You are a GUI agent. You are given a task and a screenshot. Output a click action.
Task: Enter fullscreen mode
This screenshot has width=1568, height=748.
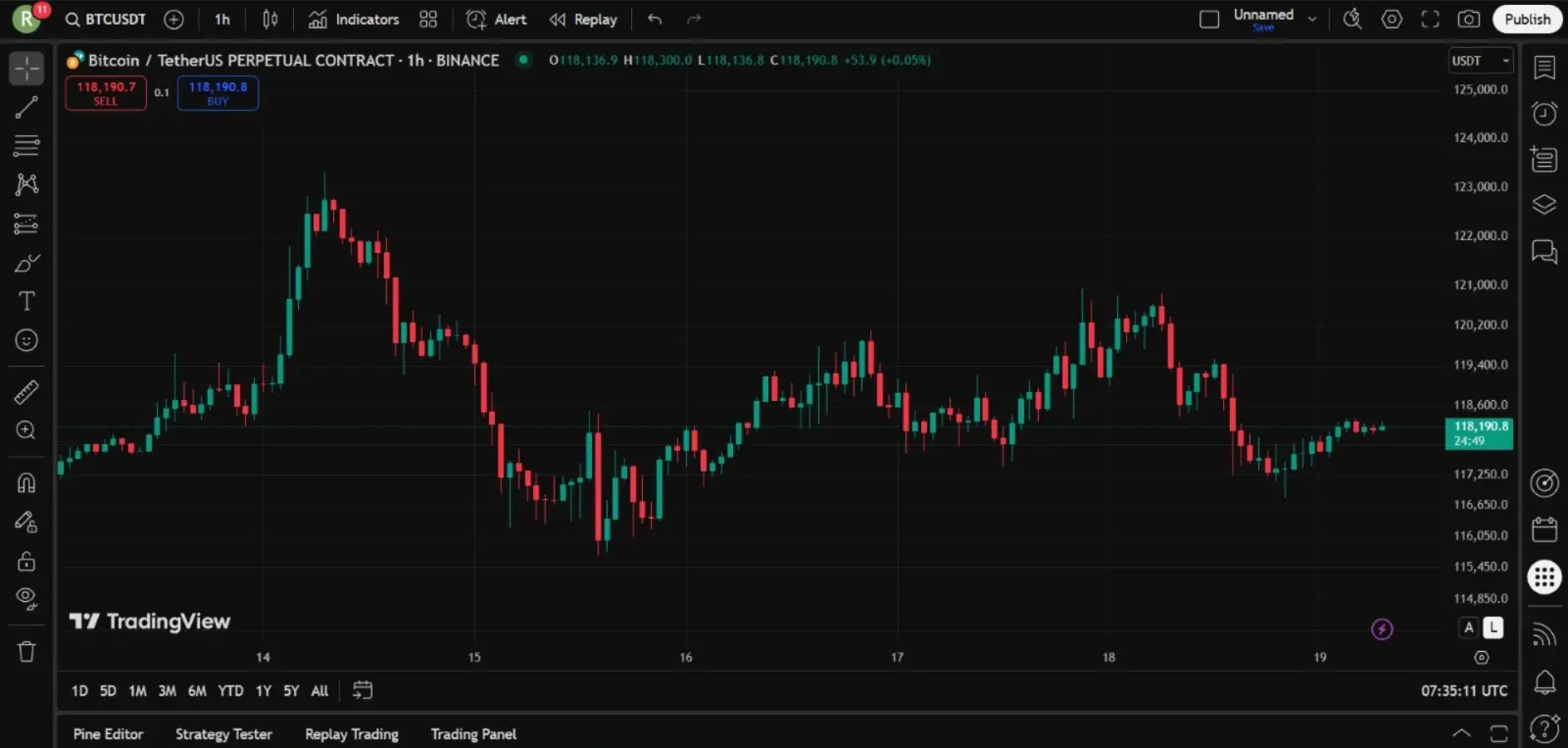[x=1430, y=20]
